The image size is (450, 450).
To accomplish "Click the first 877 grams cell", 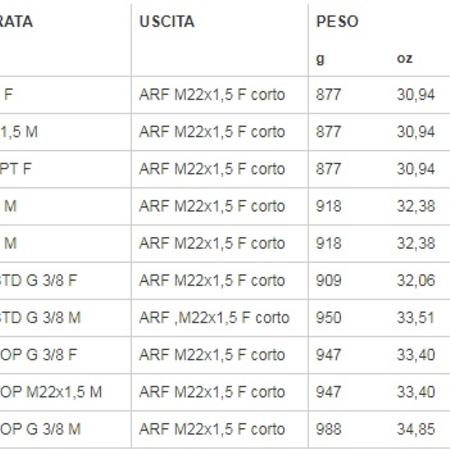I will (x=328, y=95).
